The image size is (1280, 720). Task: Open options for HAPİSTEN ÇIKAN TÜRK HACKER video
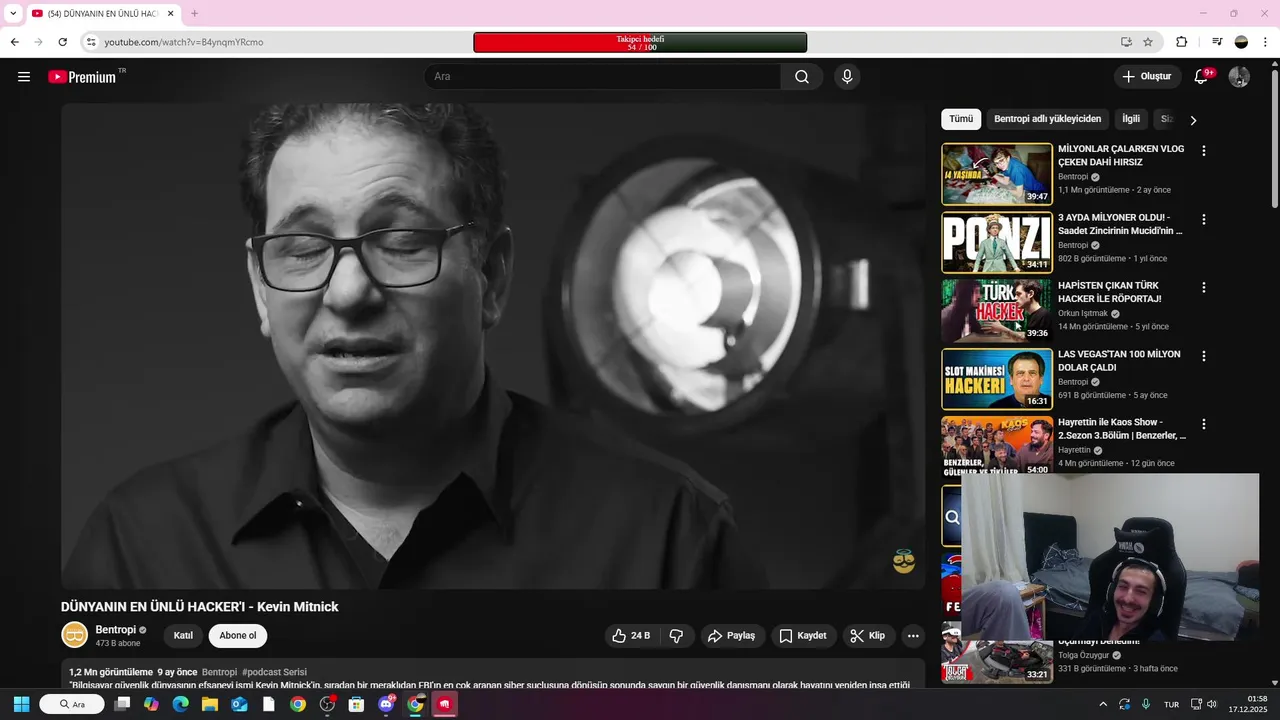(1204, 287)
